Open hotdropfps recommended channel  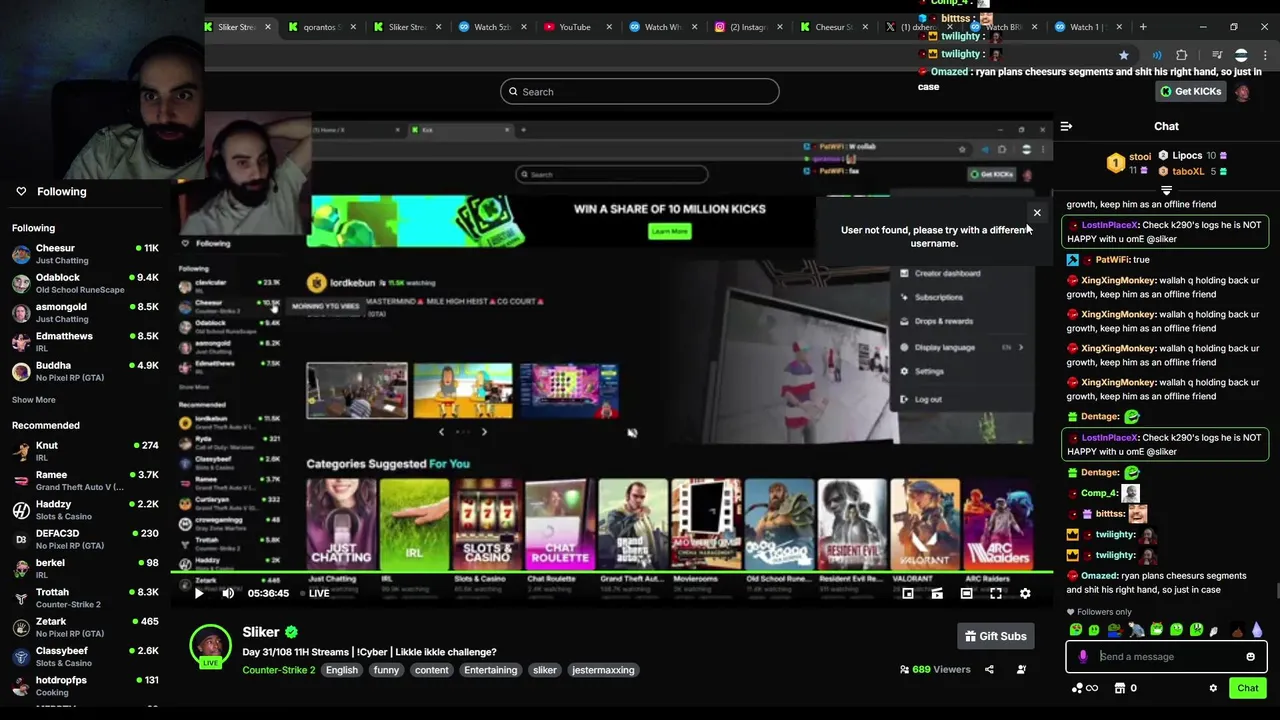(x=84, y=686)
